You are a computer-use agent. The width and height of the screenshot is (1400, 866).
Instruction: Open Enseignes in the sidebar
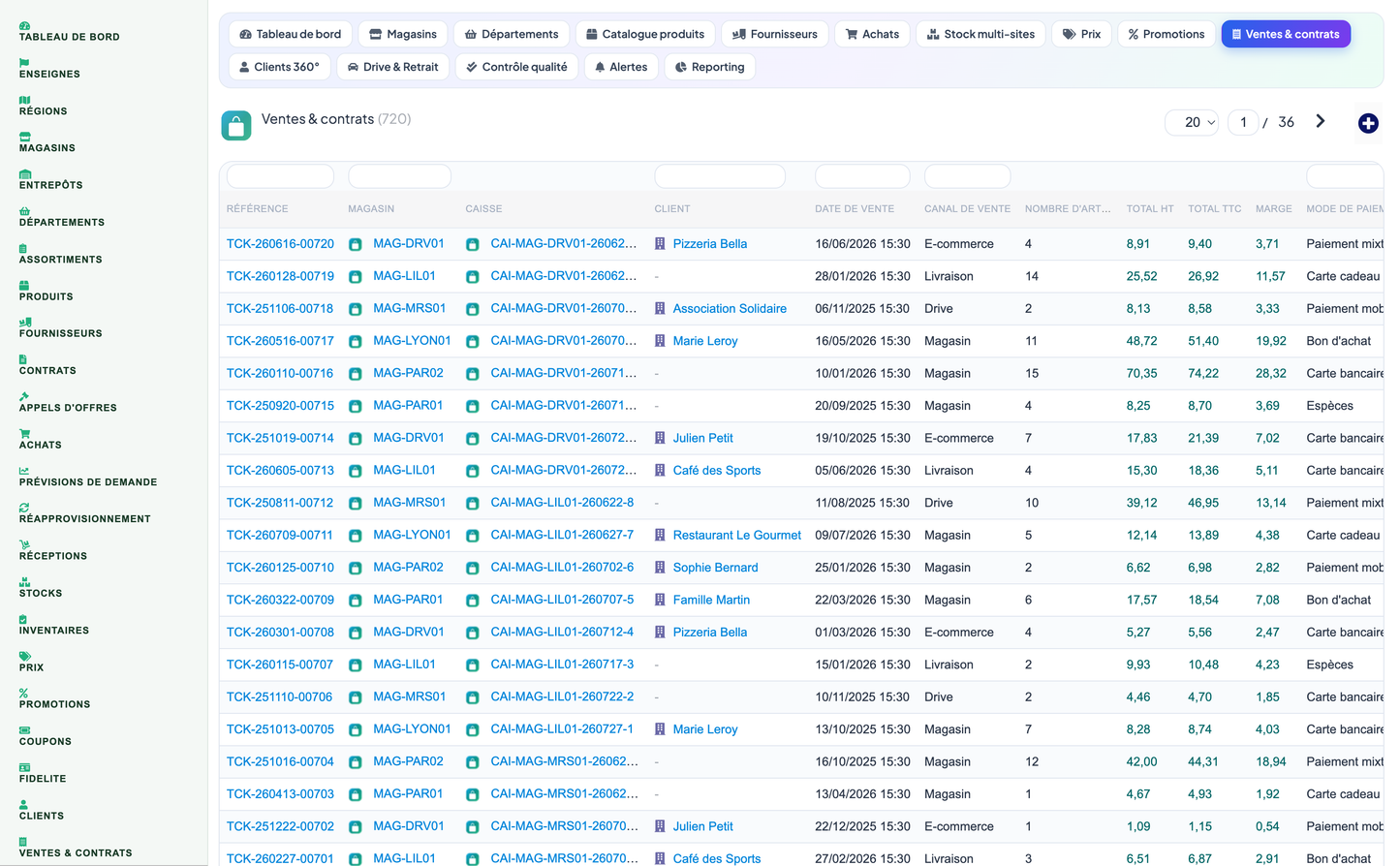point(49,69)
